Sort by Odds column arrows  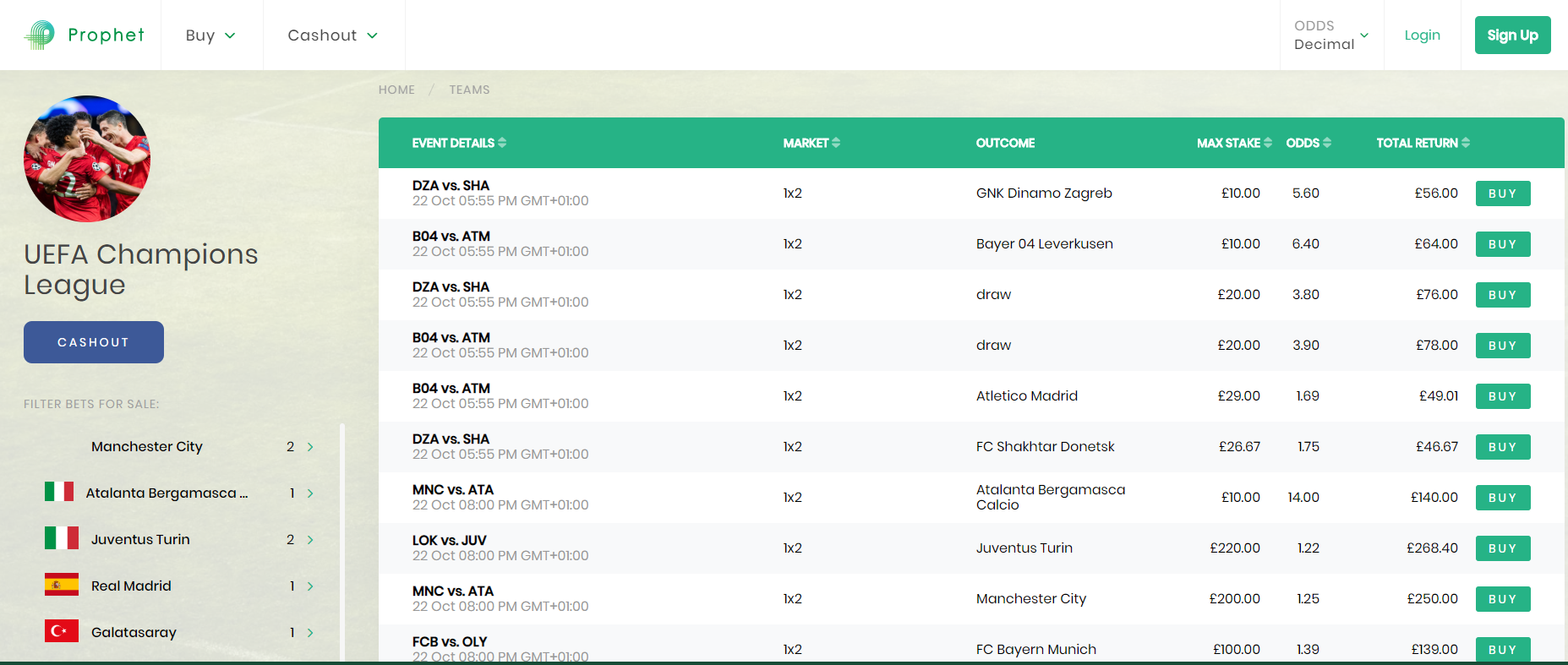pos(1327,143)
